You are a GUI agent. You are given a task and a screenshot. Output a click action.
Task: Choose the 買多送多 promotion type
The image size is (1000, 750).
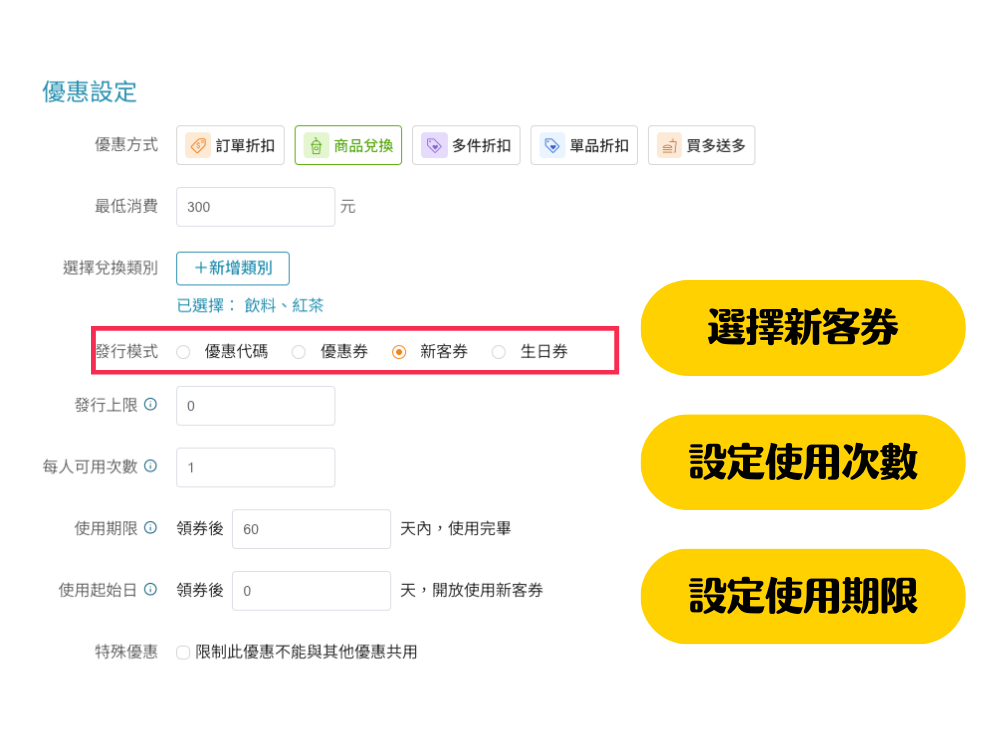pos(701,145)
